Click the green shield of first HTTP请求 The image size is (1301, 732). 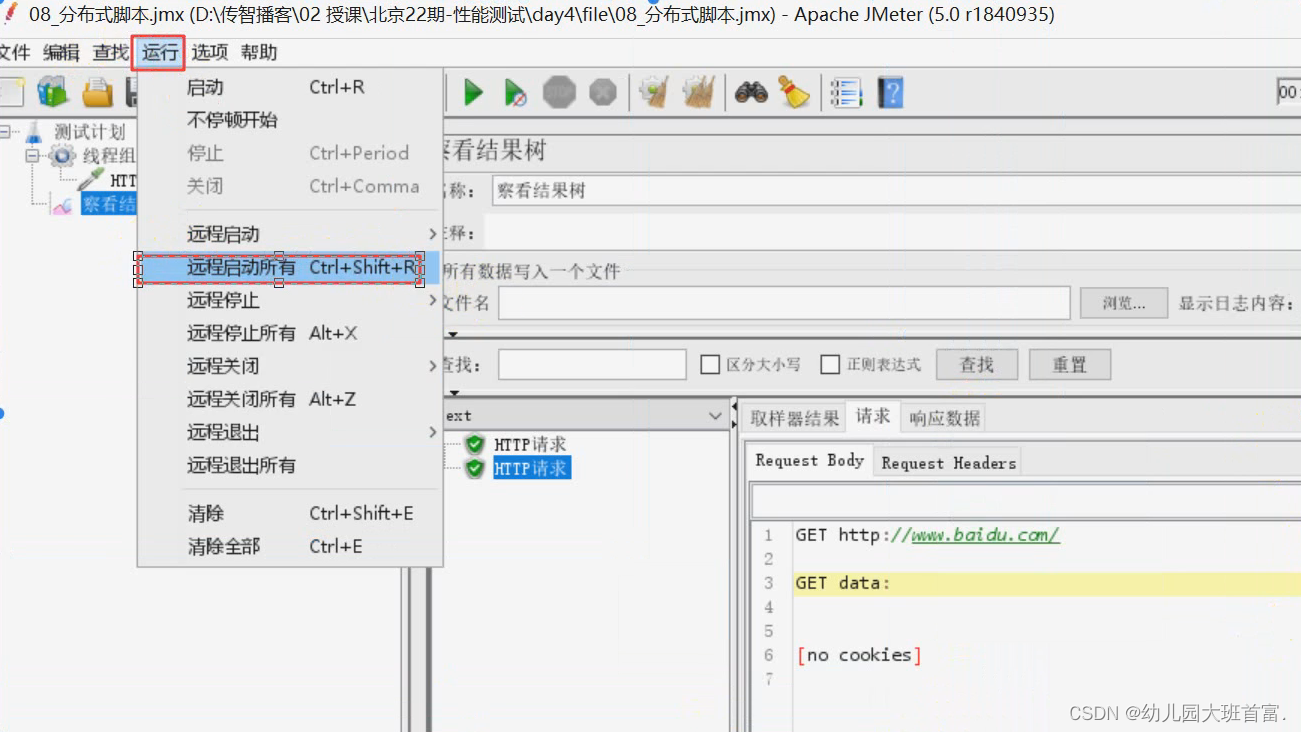(475, 444)
